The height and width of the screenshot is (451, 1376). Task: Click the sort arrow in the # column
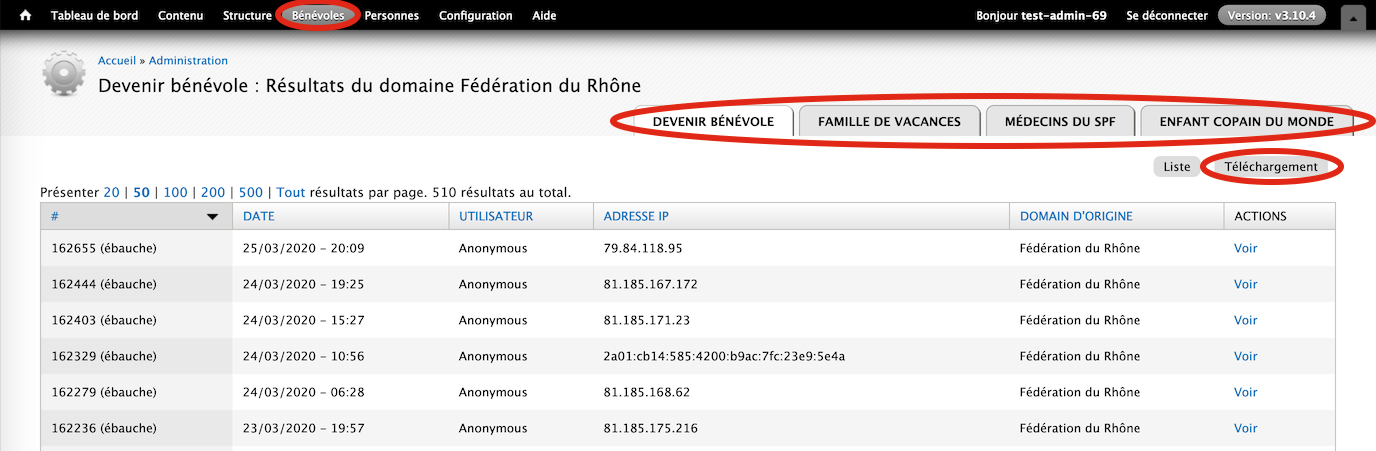coord(212,216)
